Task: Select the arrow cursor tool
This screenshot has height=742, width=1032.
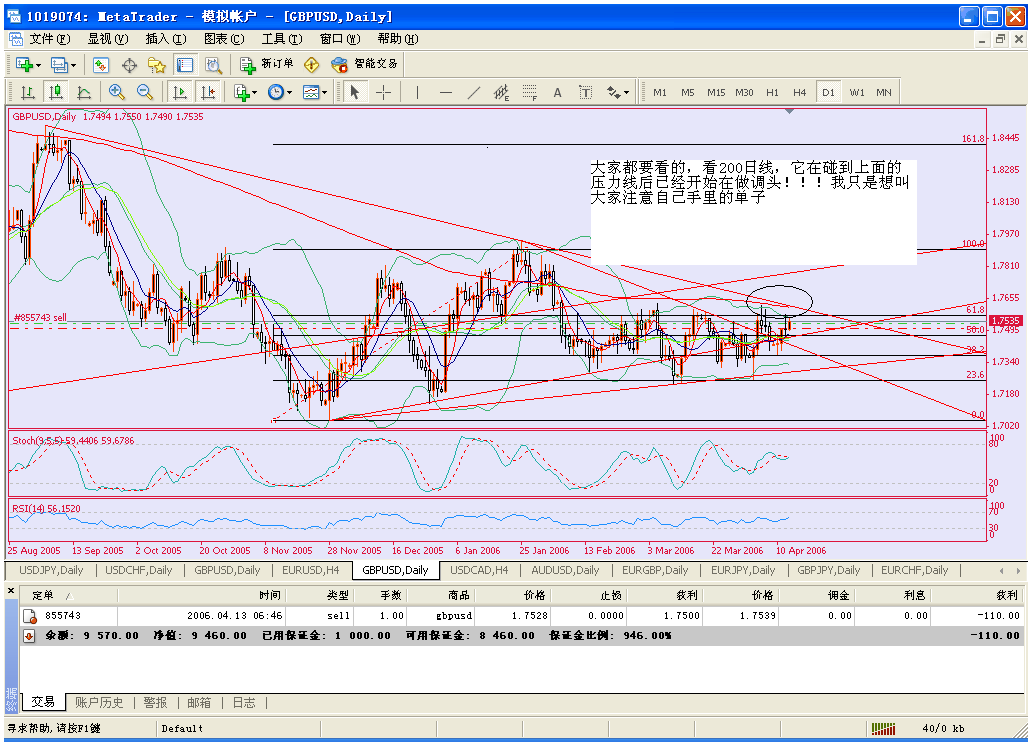Action: tap(355, 92)
